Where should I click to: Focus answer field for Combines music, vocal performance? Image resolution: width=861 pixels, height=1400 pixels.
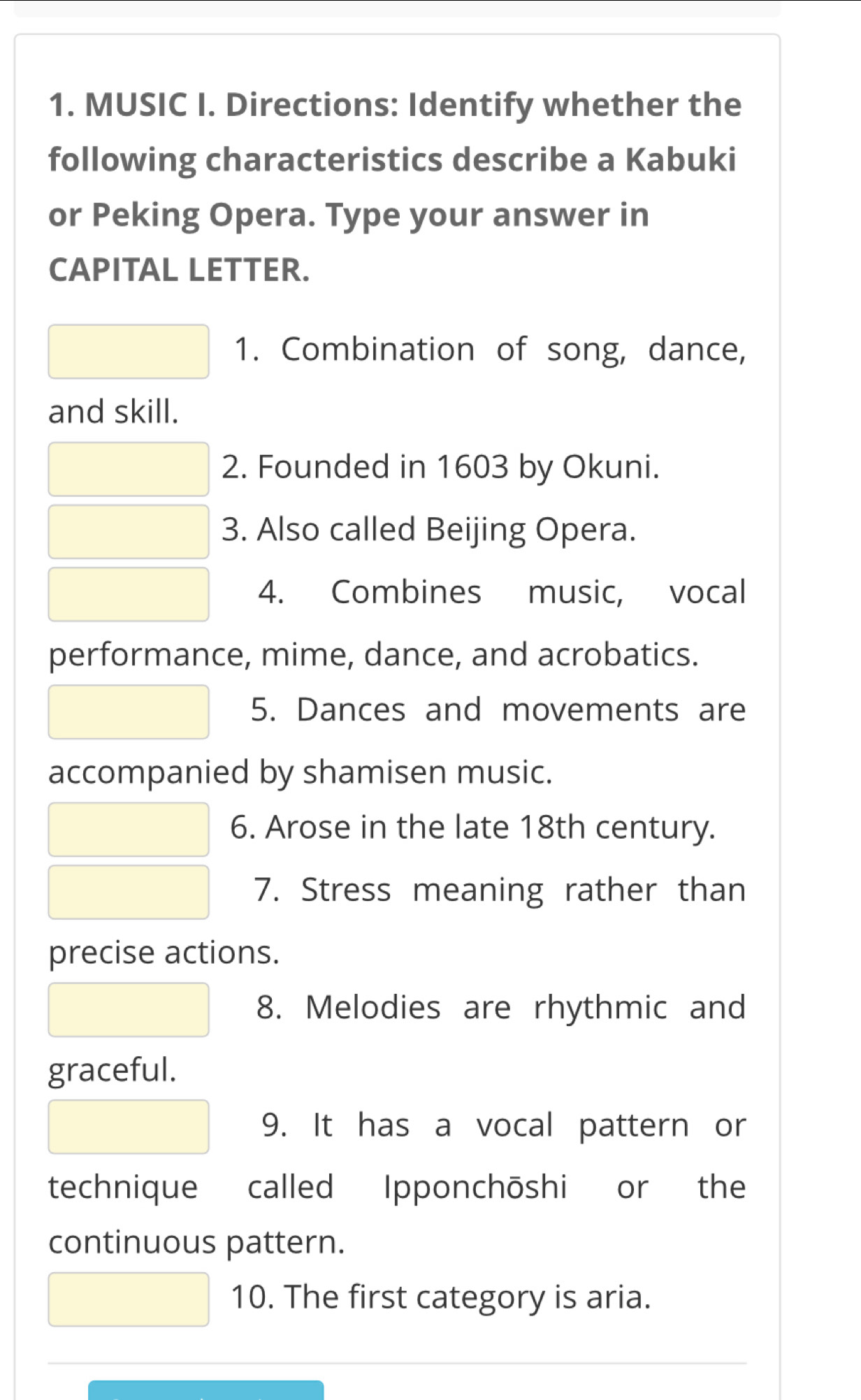(x=129, y=594)
